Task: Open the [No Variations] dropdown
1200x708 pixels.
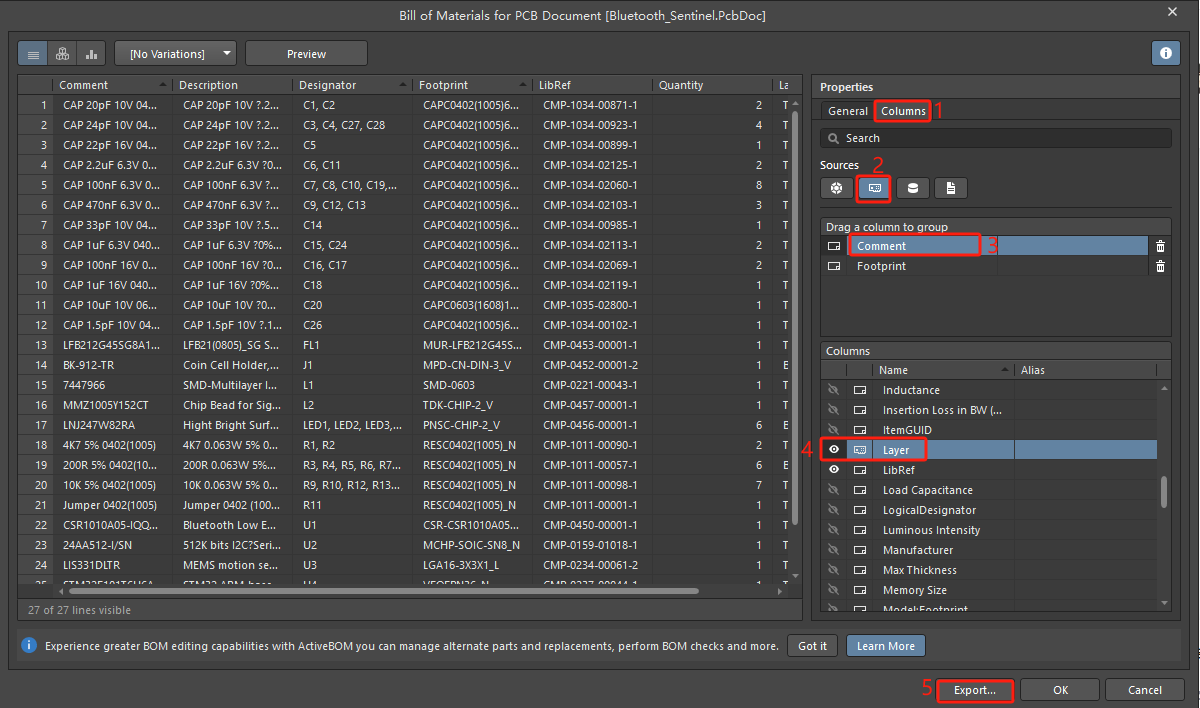Action: click(x=176, y=53)
